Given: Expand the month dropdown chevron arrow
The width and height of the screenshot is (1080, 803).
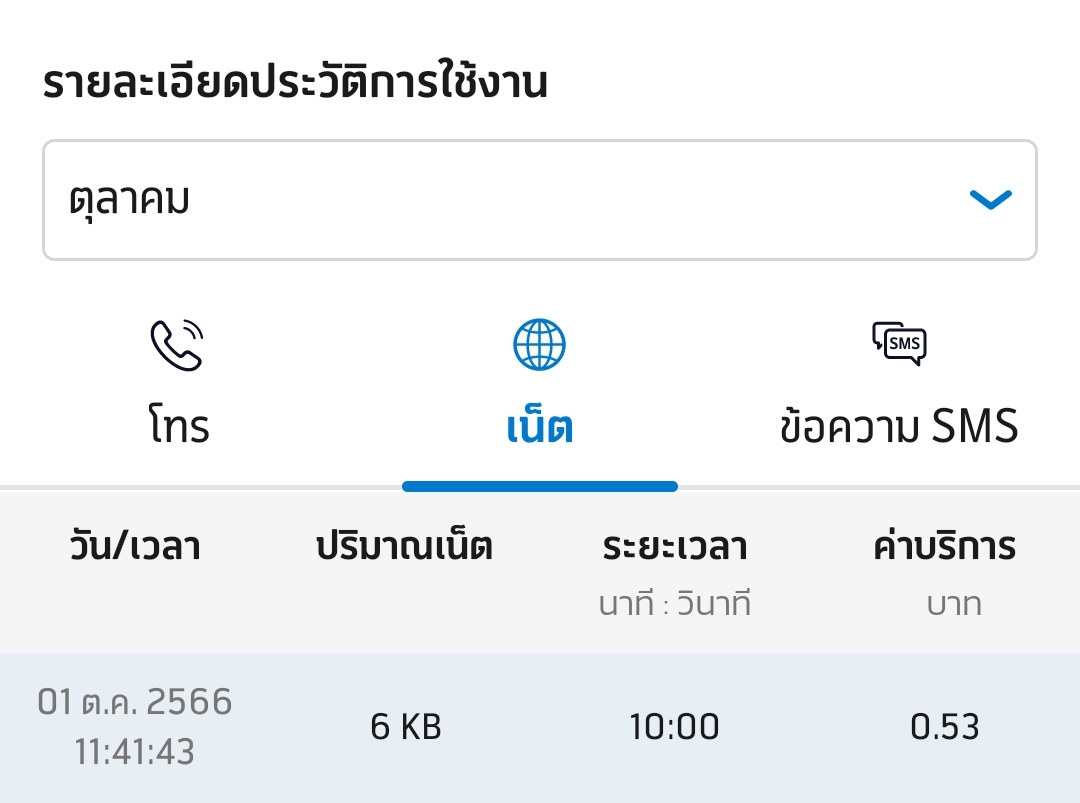Looking at the screenshot, I should coord(991,200).
